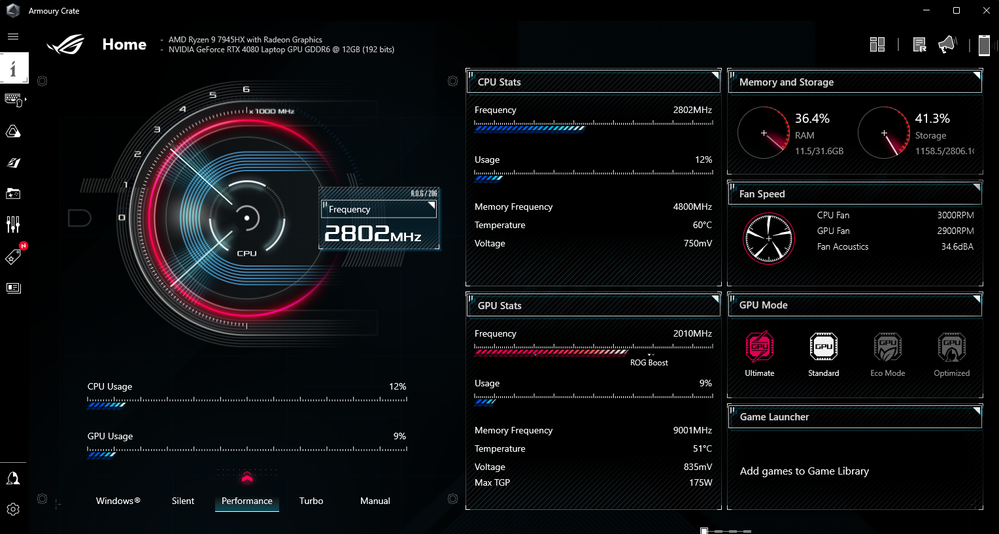
Task: Expand the CPU Stats panel corner
Action: click(x=715, y=76)
